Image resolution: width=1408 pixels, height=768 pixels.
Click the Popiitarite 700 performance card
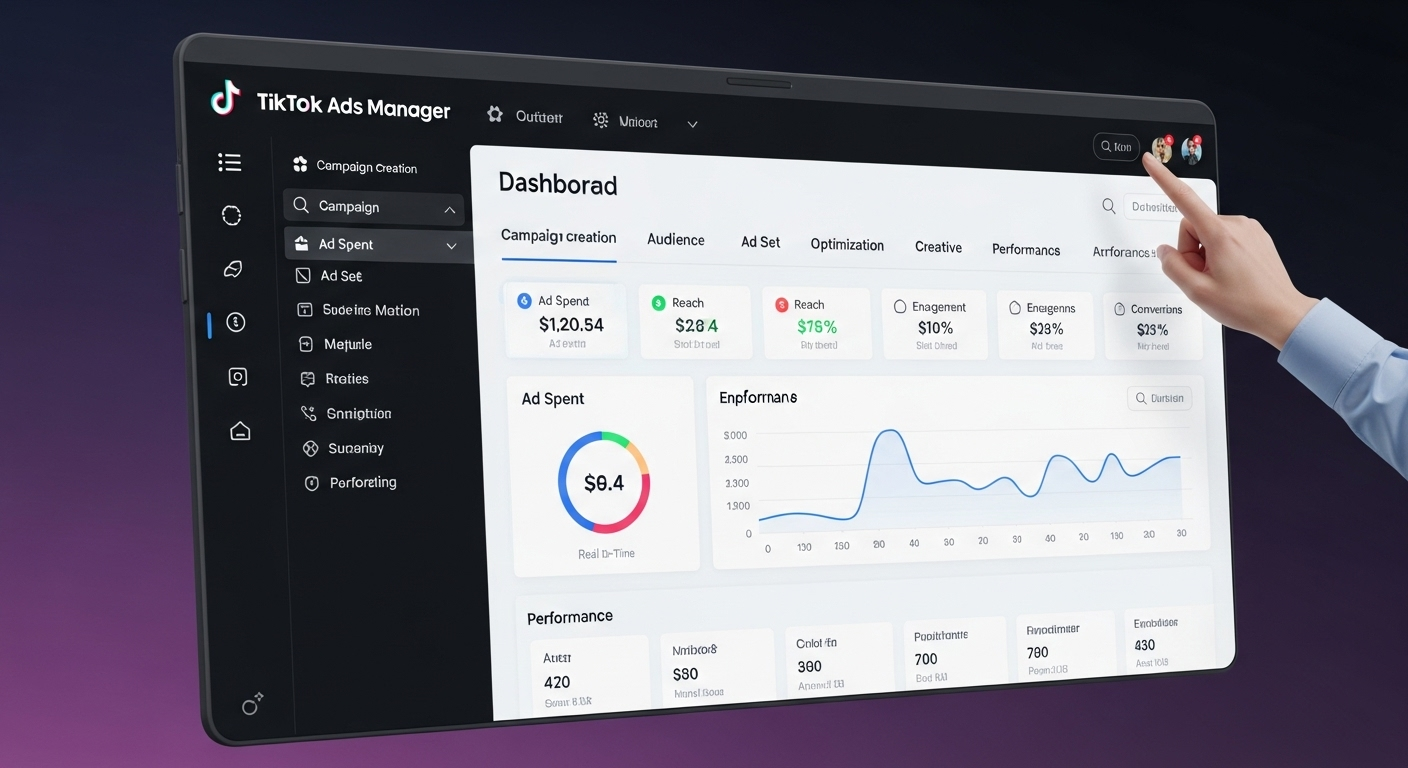(x=954, y=653)
